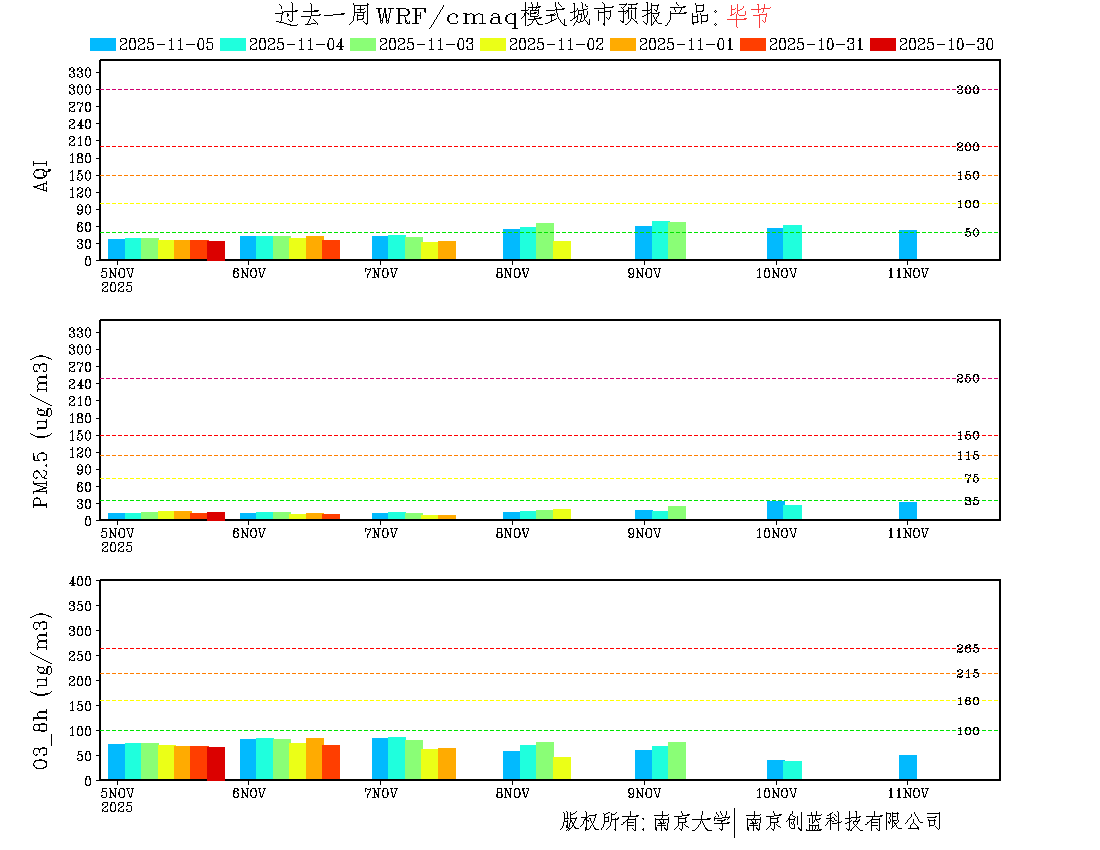
Task: Select the 2025-11-04 cyan legend swatch
Action: pyautogui.click(x=233, y=44)
